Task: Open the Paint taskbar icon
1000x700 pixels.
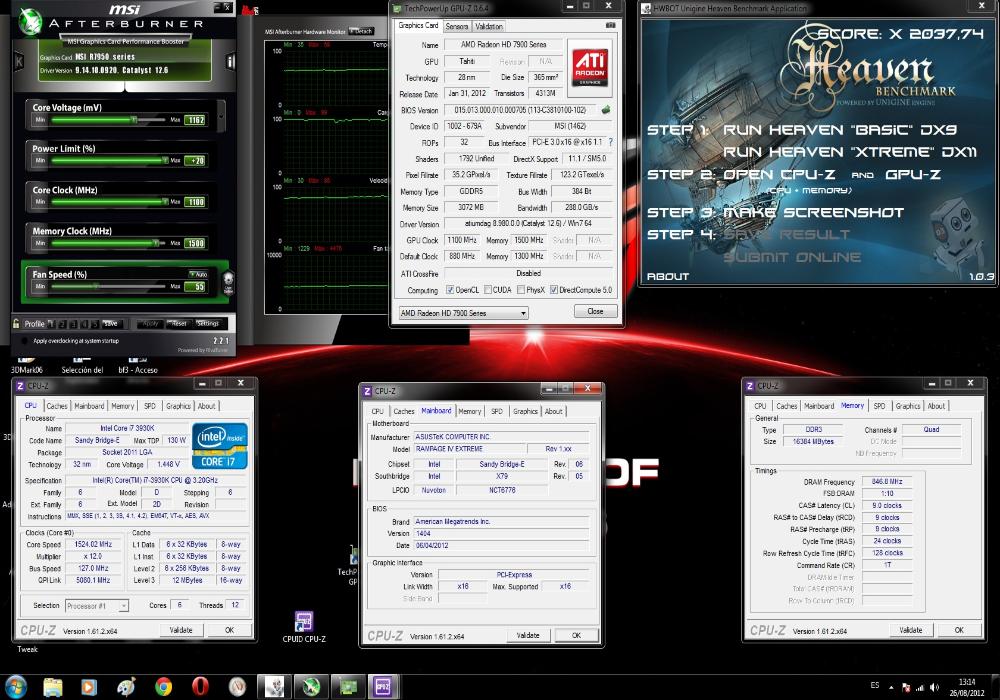Action: click(126, 687)
